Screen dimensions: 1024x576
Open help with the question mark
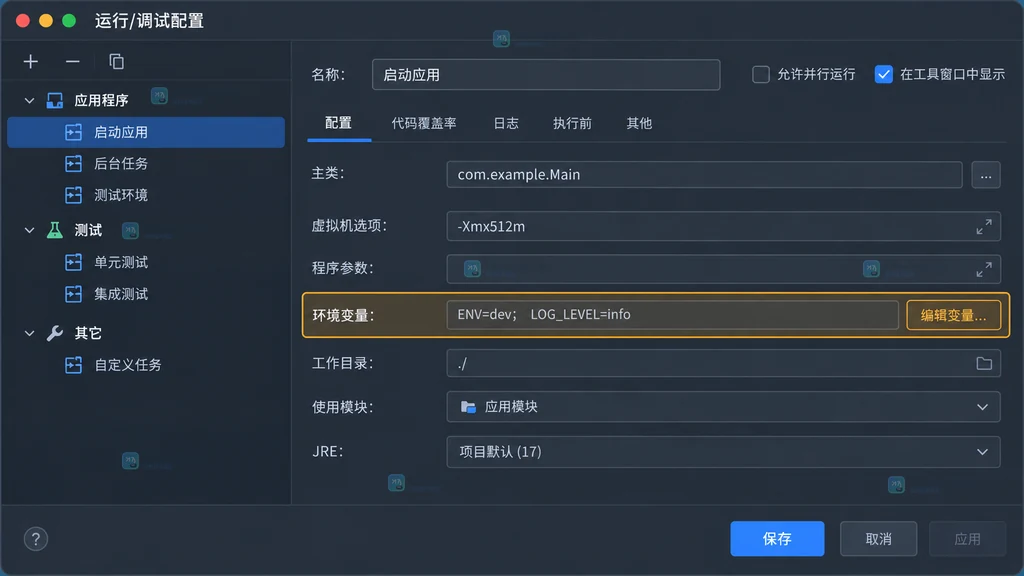tap(36, 539)
